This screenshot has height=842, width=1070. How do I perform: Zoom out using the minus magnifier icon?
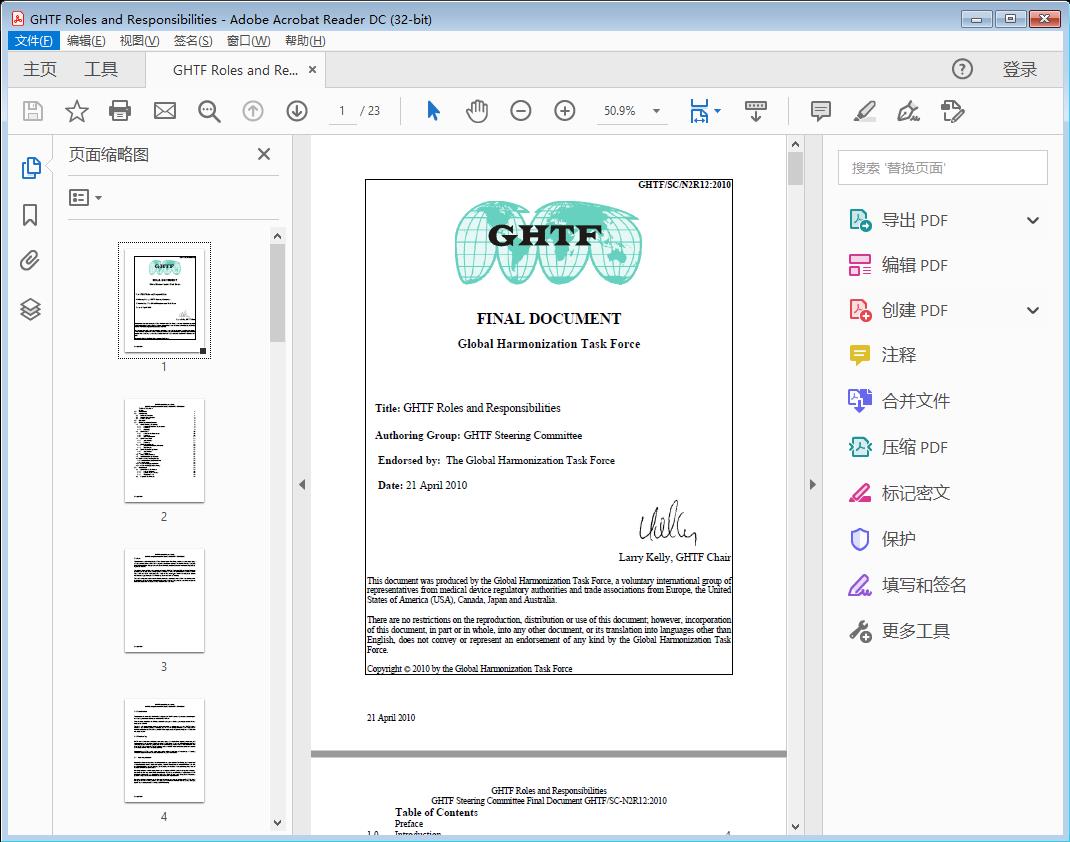click(520, 111)
